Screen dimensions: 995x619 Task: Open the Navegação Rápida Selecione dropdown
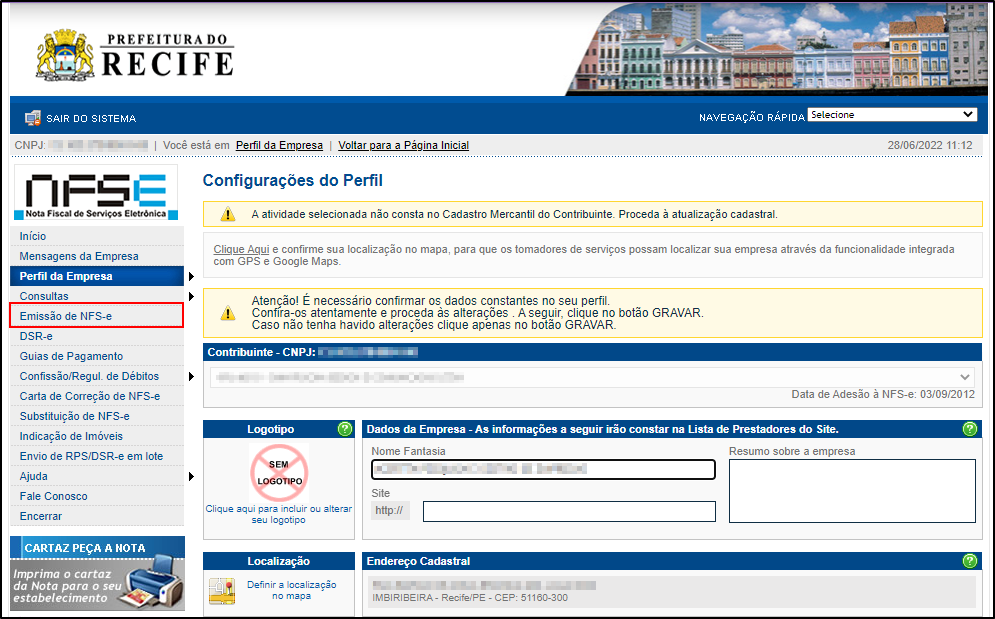pos(892,115)
